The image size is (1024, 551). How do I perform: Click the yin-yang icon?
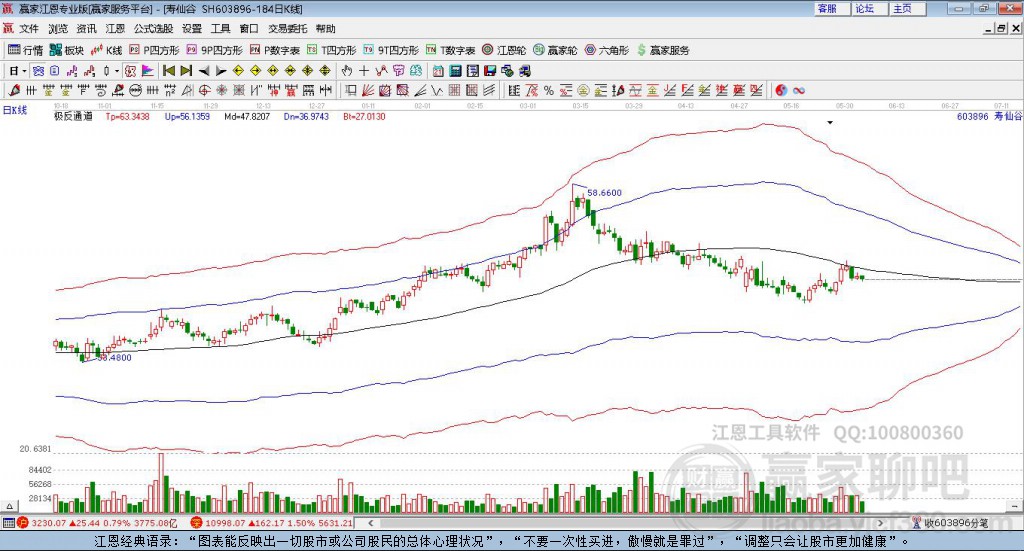coord(781,90)
